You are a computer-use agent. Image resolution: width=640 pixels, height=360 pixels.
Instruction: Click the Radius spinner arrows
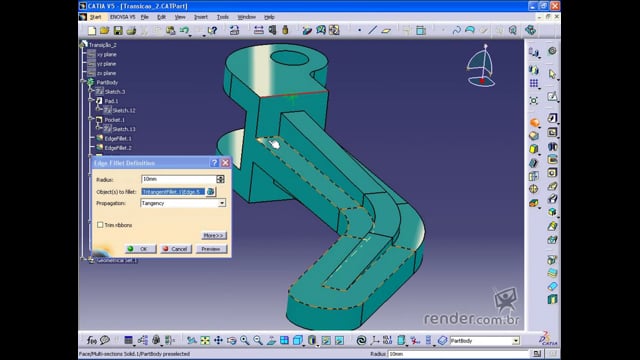220,179
